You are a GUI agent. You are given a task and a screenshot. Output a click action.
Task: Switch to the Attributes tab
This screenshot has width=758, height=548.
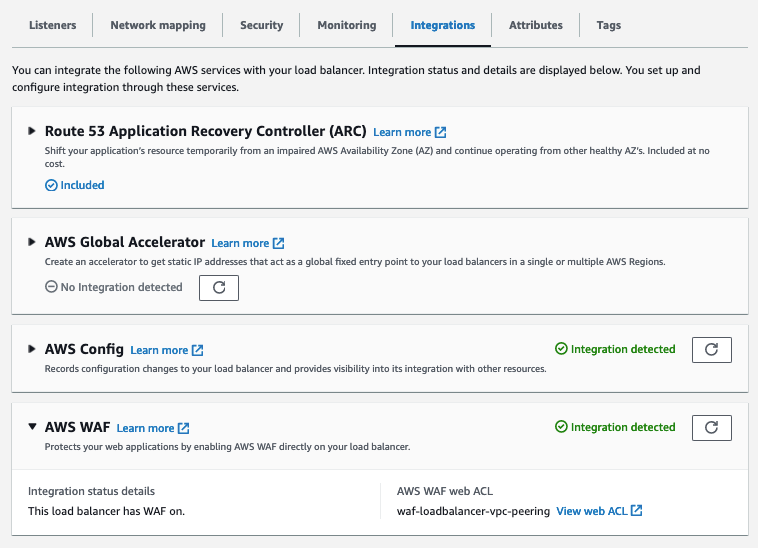(536, 25)
